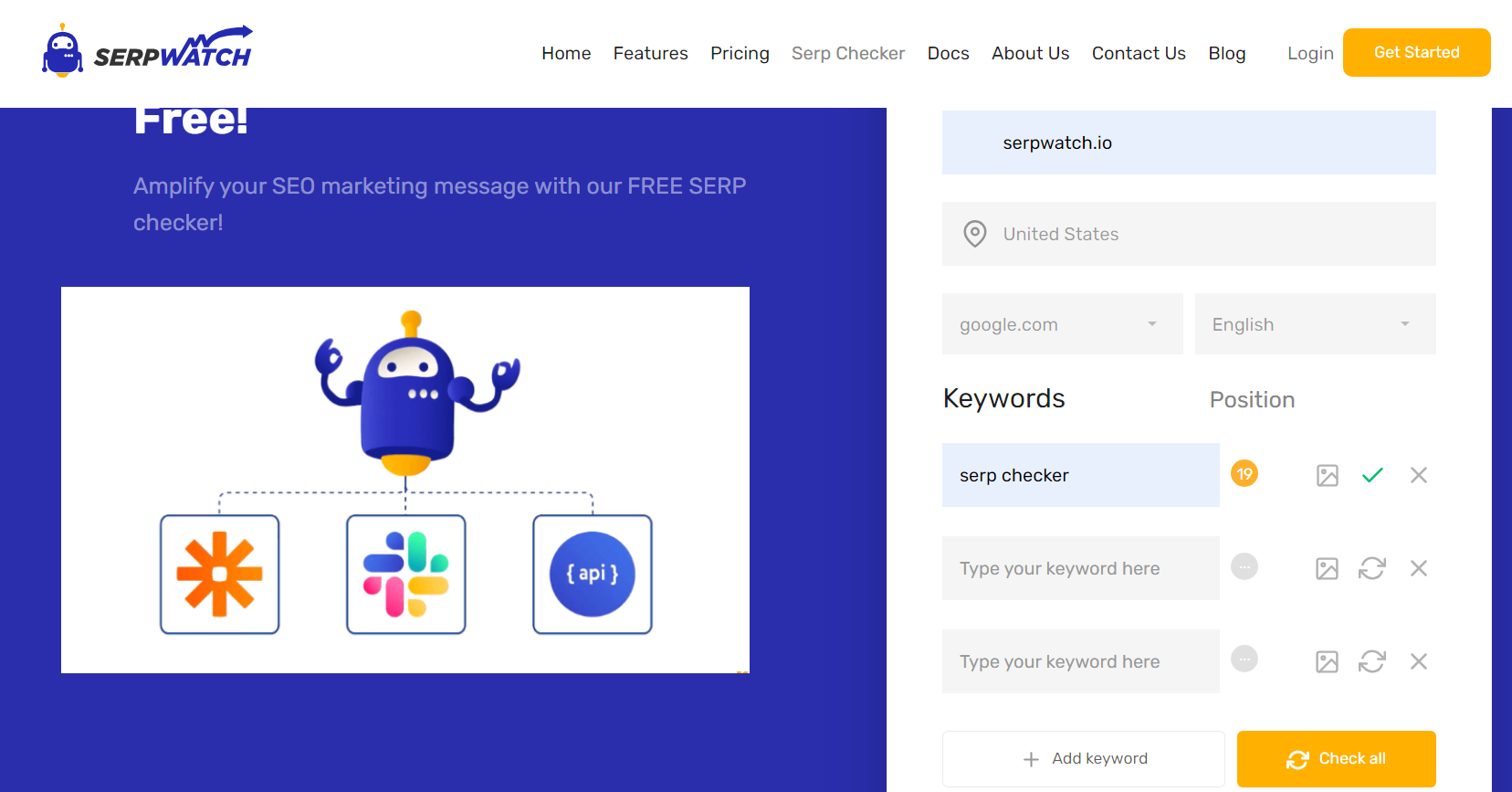Click the Login link
The height and width of the screenshot is (792, 1512).
tap(1310, 53)
